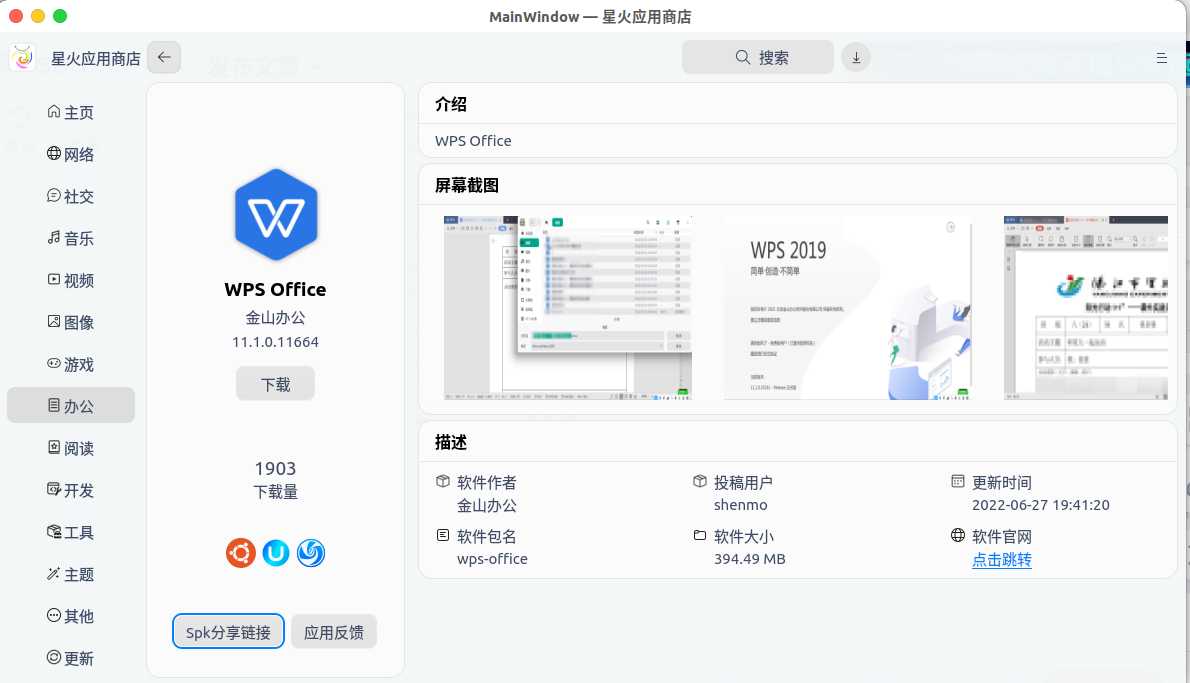Screen dimensions: 1190x683
Task: Open the WPS 2019 splash screenshot
Action: (x=848, y=307)
